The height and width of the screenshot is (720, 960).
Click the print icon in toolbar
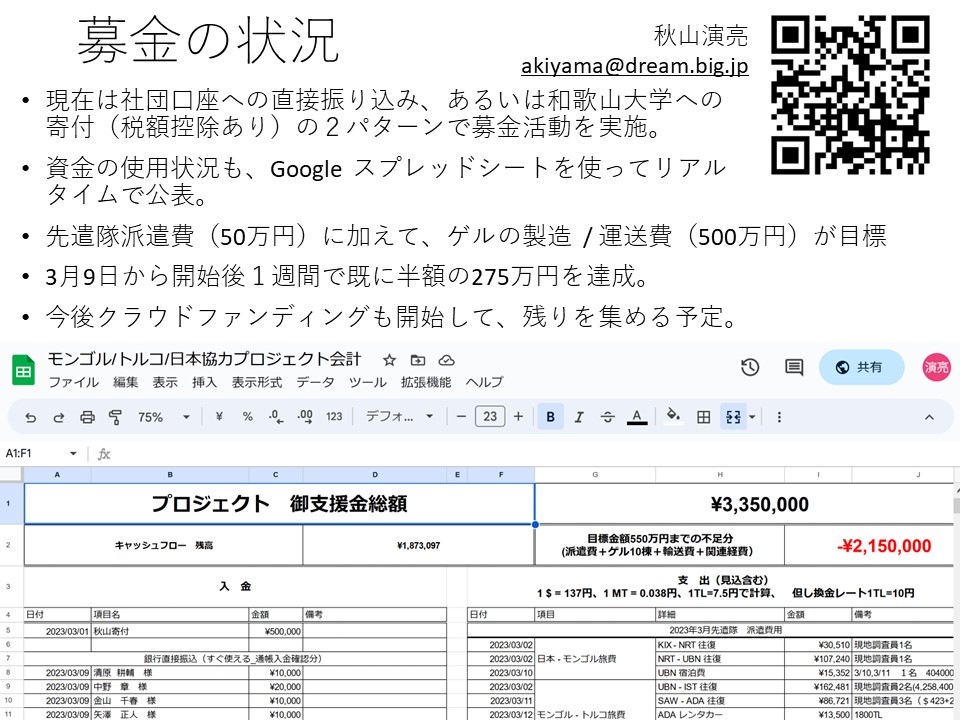coord(87,417)
